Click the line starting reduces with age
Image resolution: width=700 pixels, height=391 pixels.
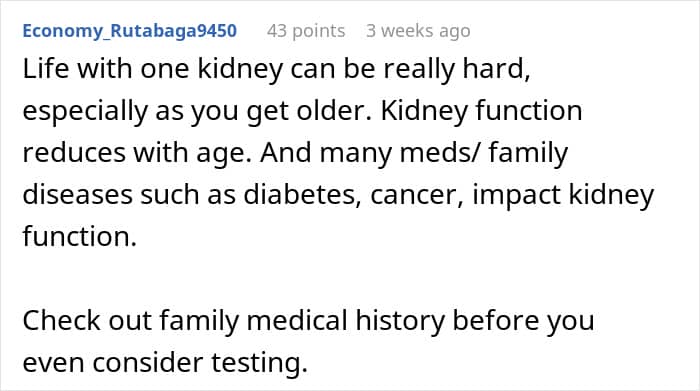click(x=295, y=153)
